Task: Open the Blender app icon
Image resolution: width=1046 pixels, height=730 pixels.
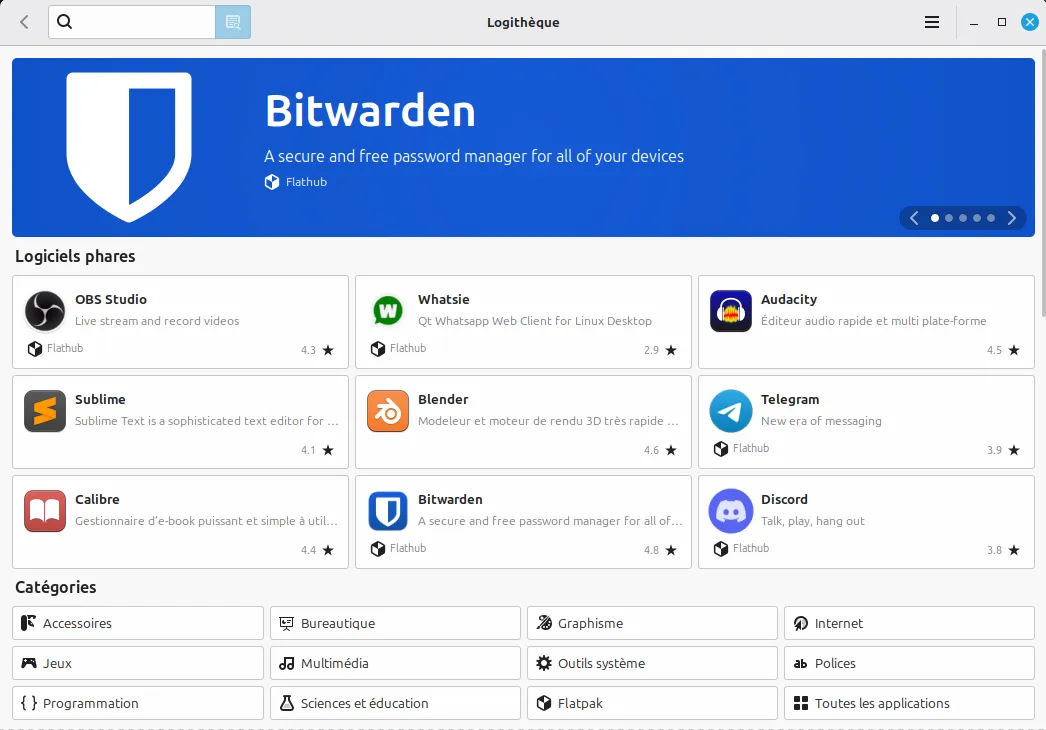Action: 387,411
